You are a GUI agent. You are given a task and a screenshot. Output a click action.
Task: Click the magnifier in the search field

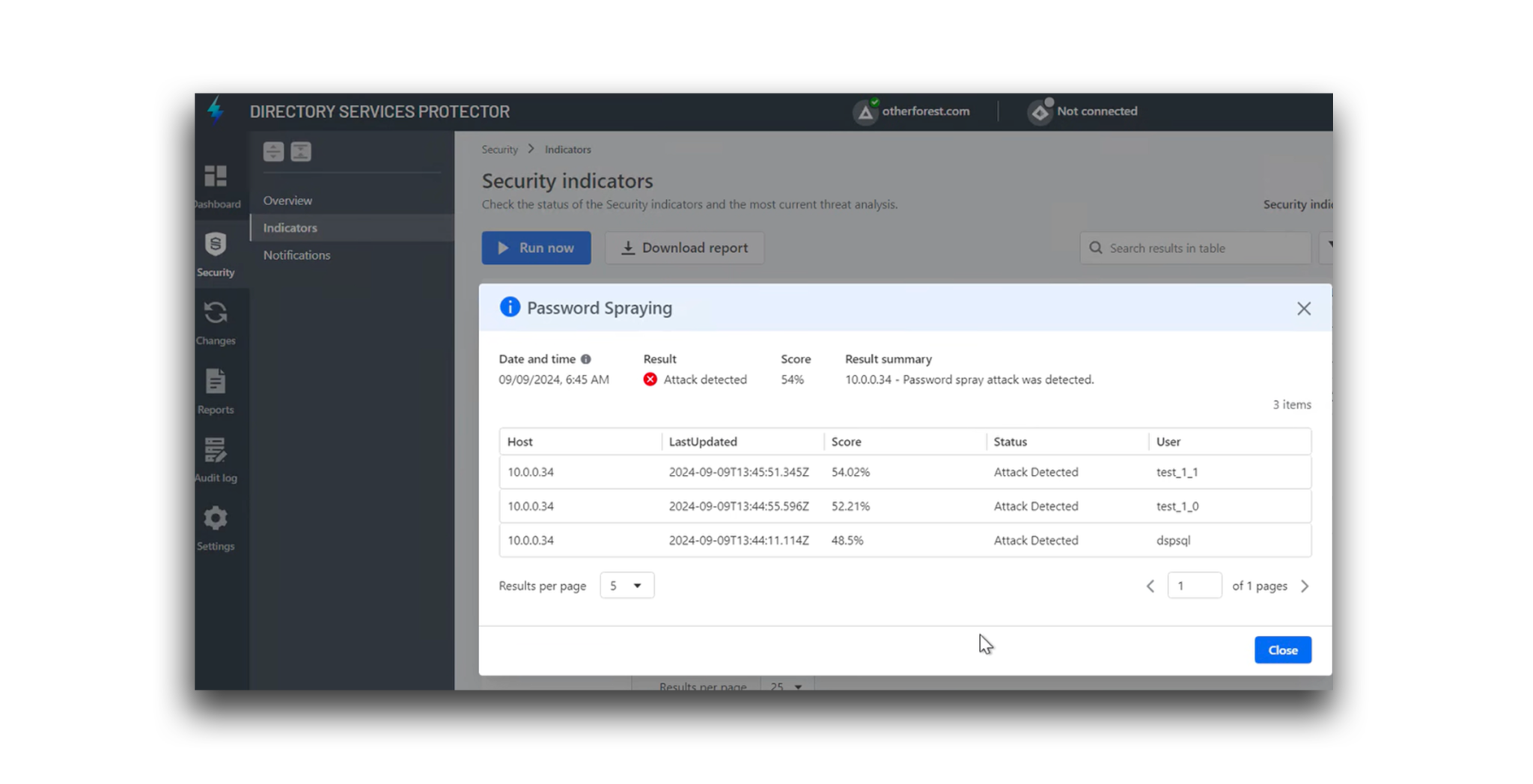[x=1096, y=248]
